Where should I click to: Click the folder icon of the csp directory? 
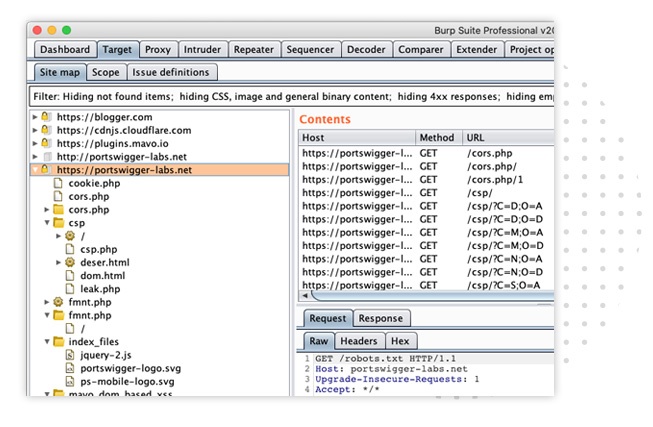tap(57, 223)
